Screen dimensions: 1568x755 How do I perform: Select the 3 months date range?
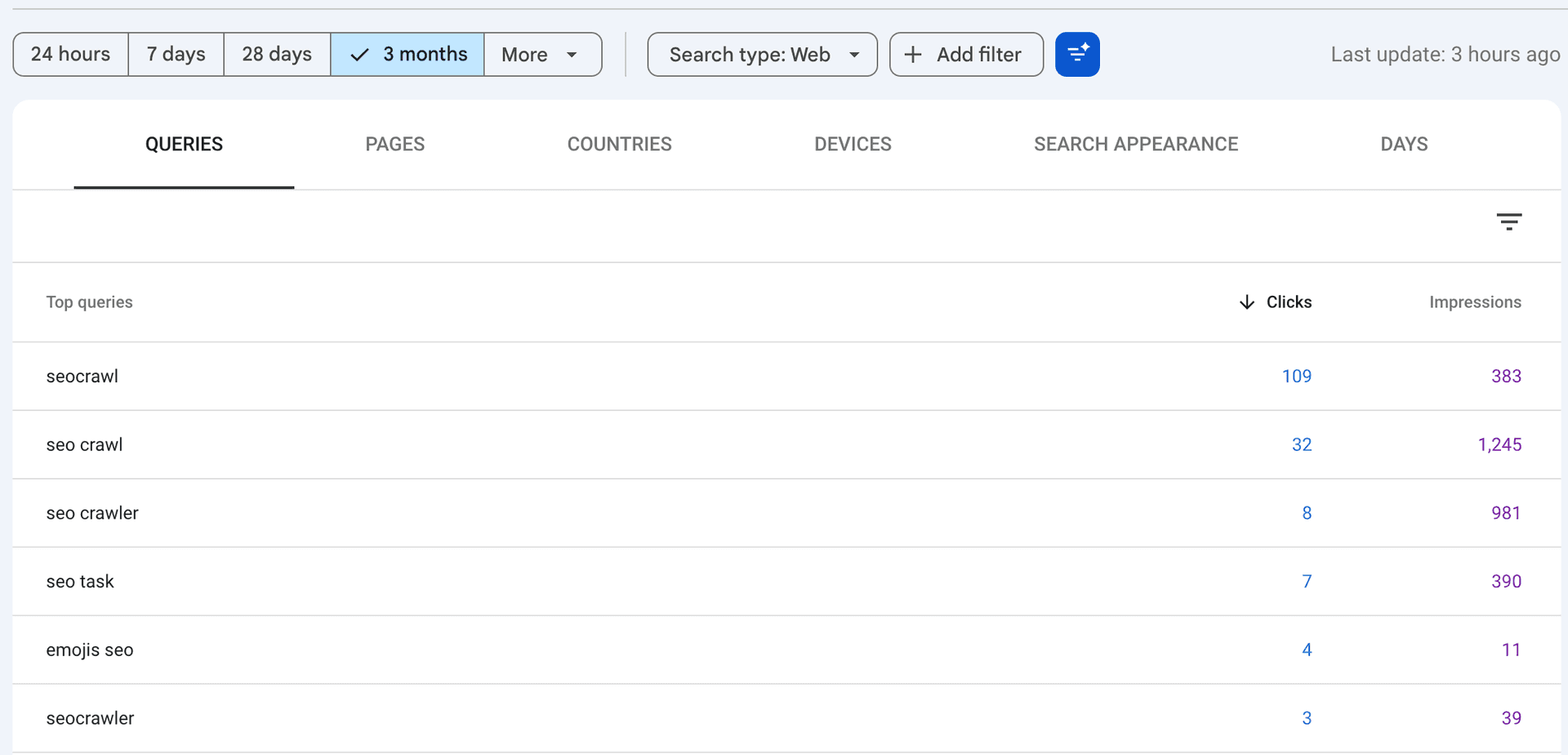point(408,55)
